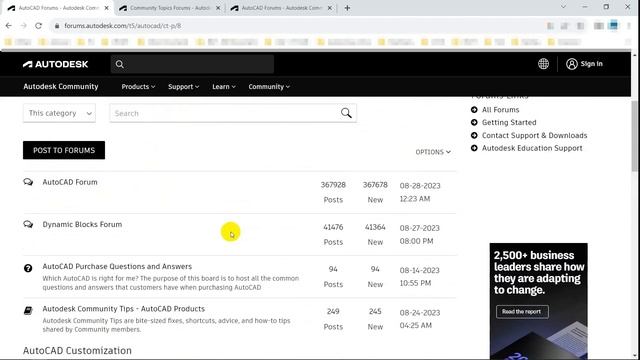640x360 pixels.
Task: Switch to the Community Topics Forums tab
Action: click(169, 8)
